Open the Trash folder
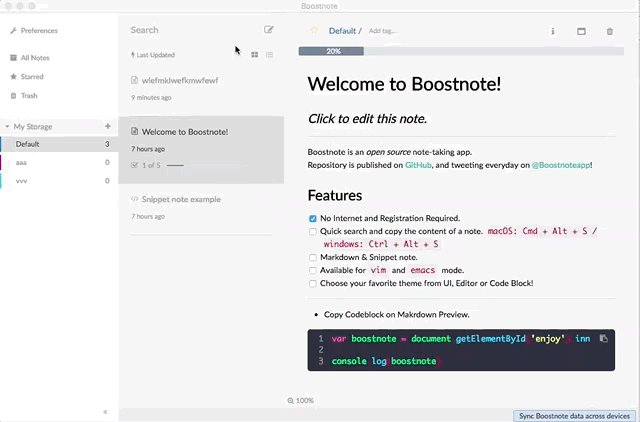Screen dimensions: 640x422 pyautogui.click(x=24, y=96)
